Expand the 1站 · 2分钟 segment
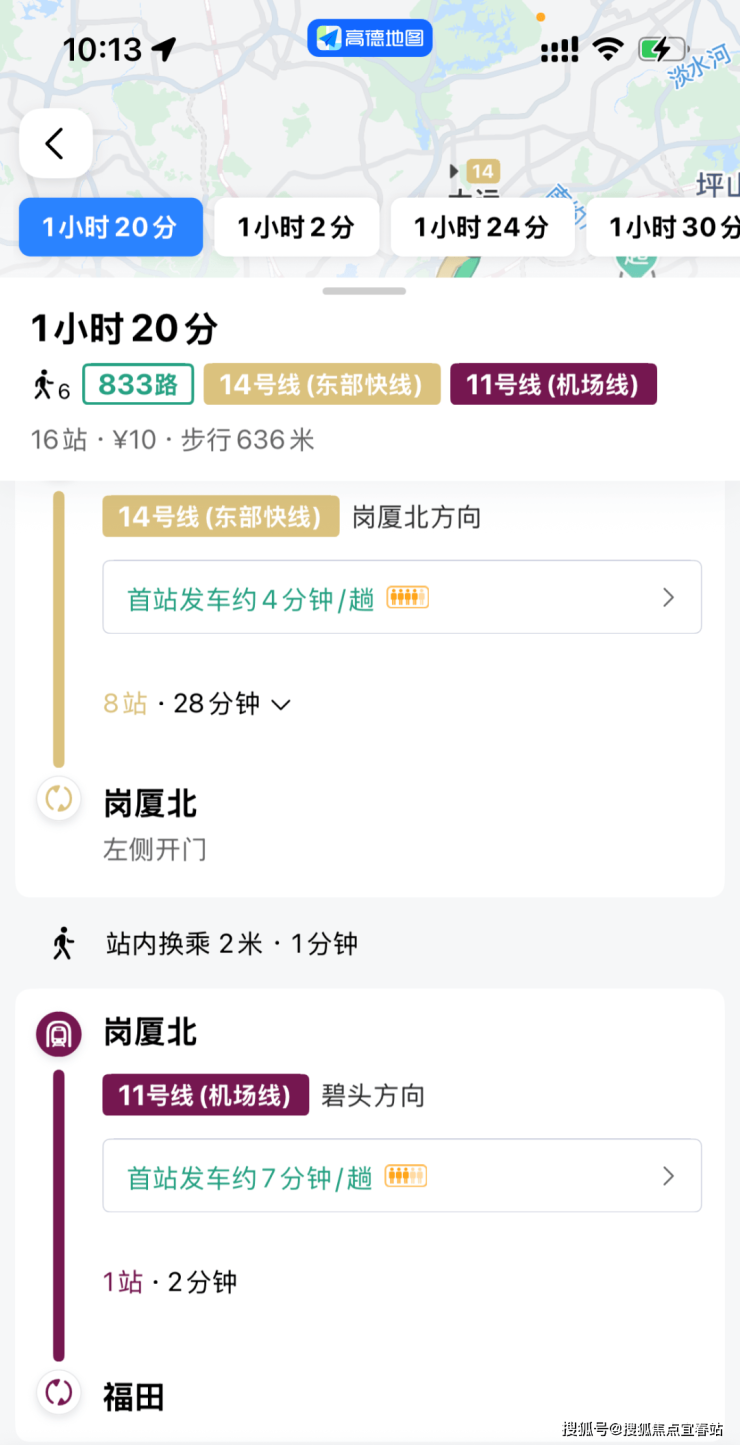This screenshot has width=740, height=1445. tap(170, 1282)
